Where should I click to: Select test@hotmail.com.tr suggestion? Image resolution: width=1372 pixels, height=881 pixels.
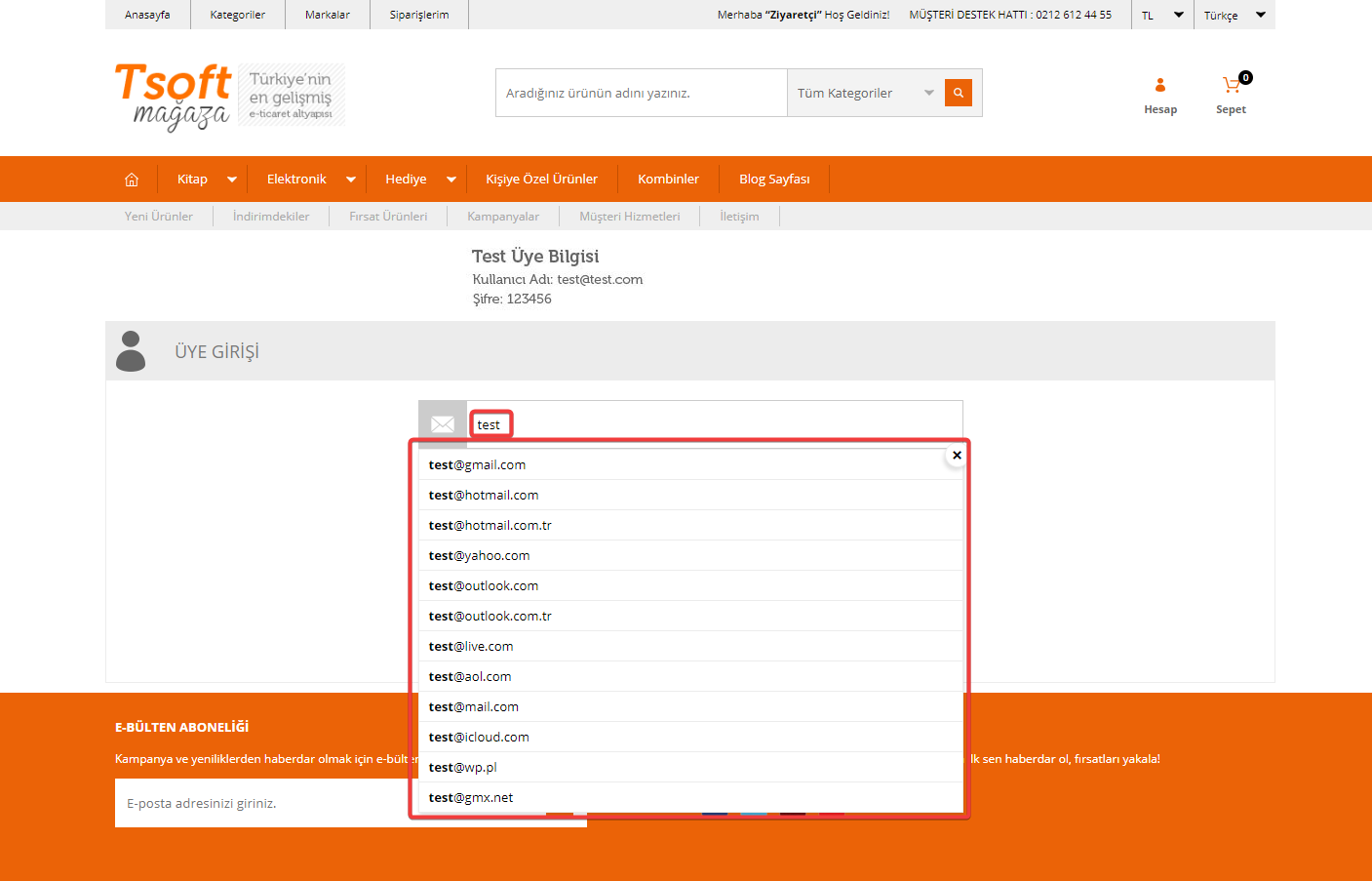(x=690, y=526)
